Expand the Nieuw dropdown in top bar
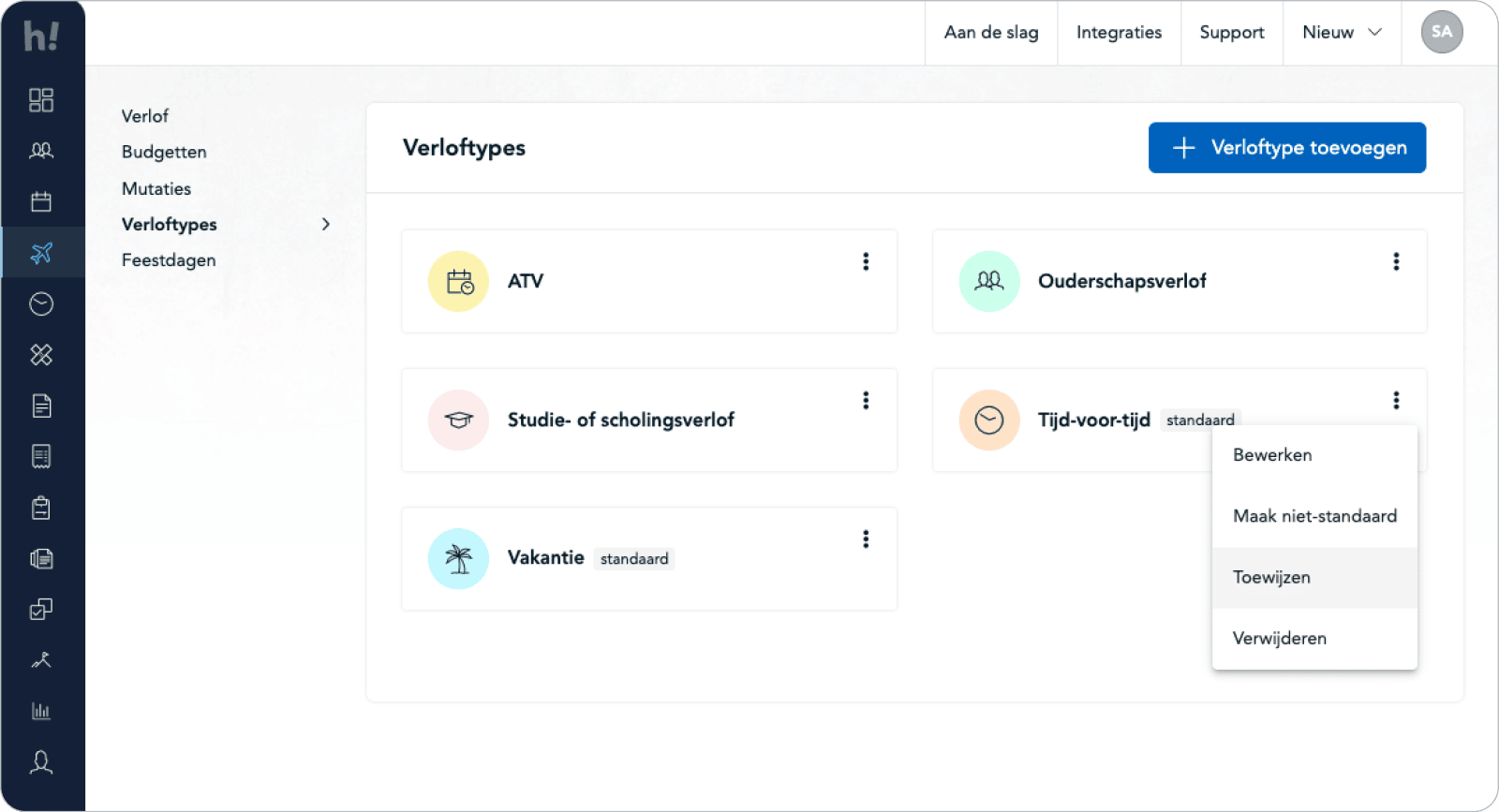Image resolution: width=1499 pixels, height=812 pixels. pyautogui.click(x=1342, y=33)
